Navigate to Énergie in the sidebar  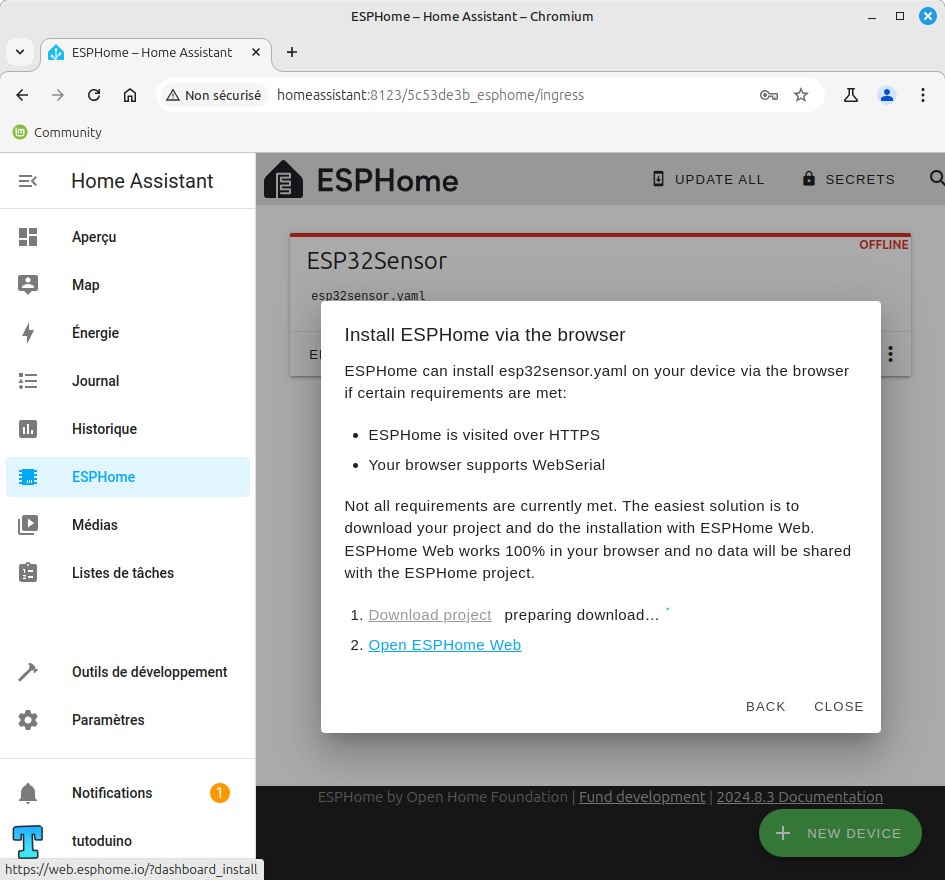tap(95, 333)
